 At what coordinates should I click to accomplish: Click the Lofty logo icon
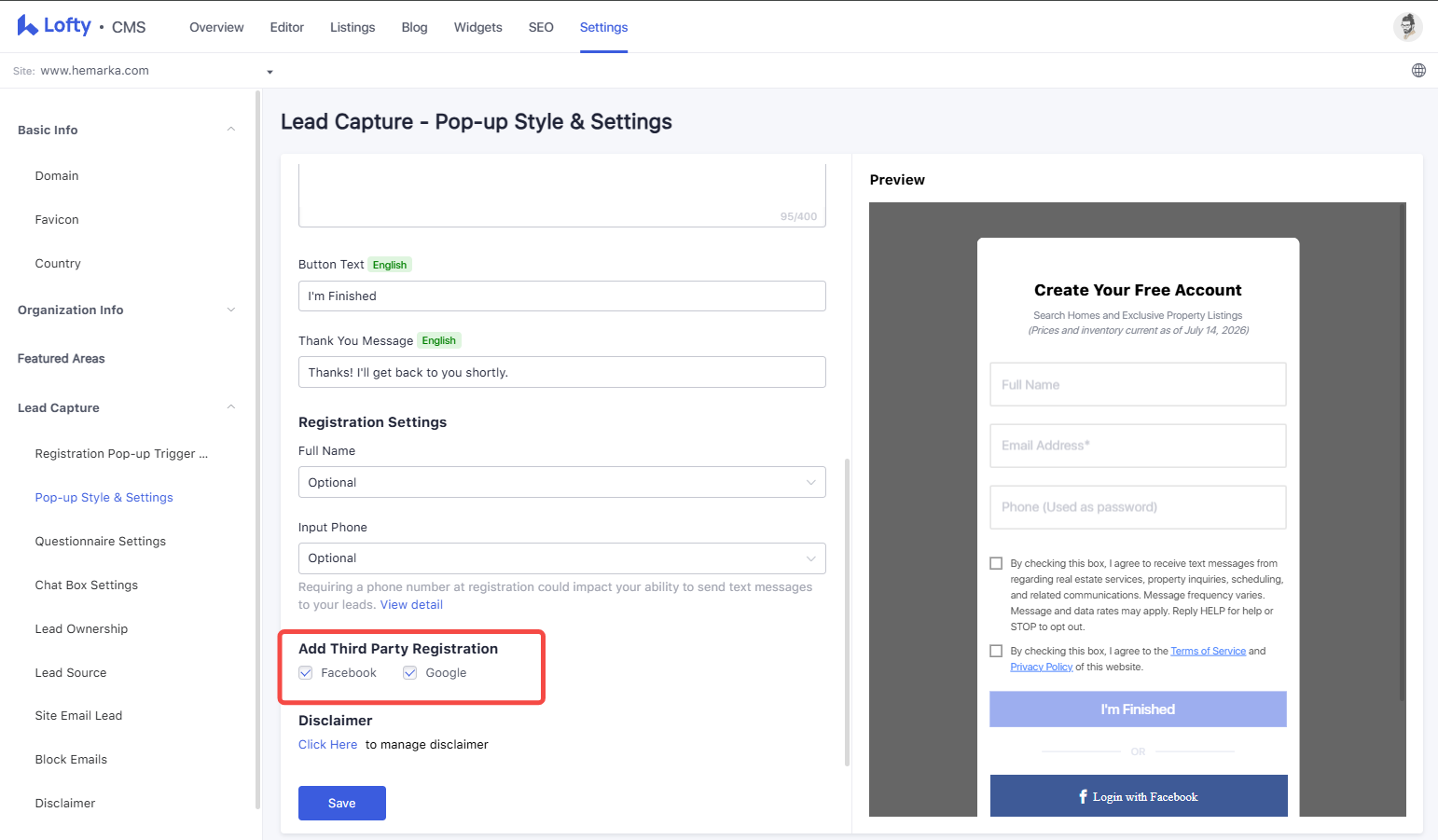27,25
